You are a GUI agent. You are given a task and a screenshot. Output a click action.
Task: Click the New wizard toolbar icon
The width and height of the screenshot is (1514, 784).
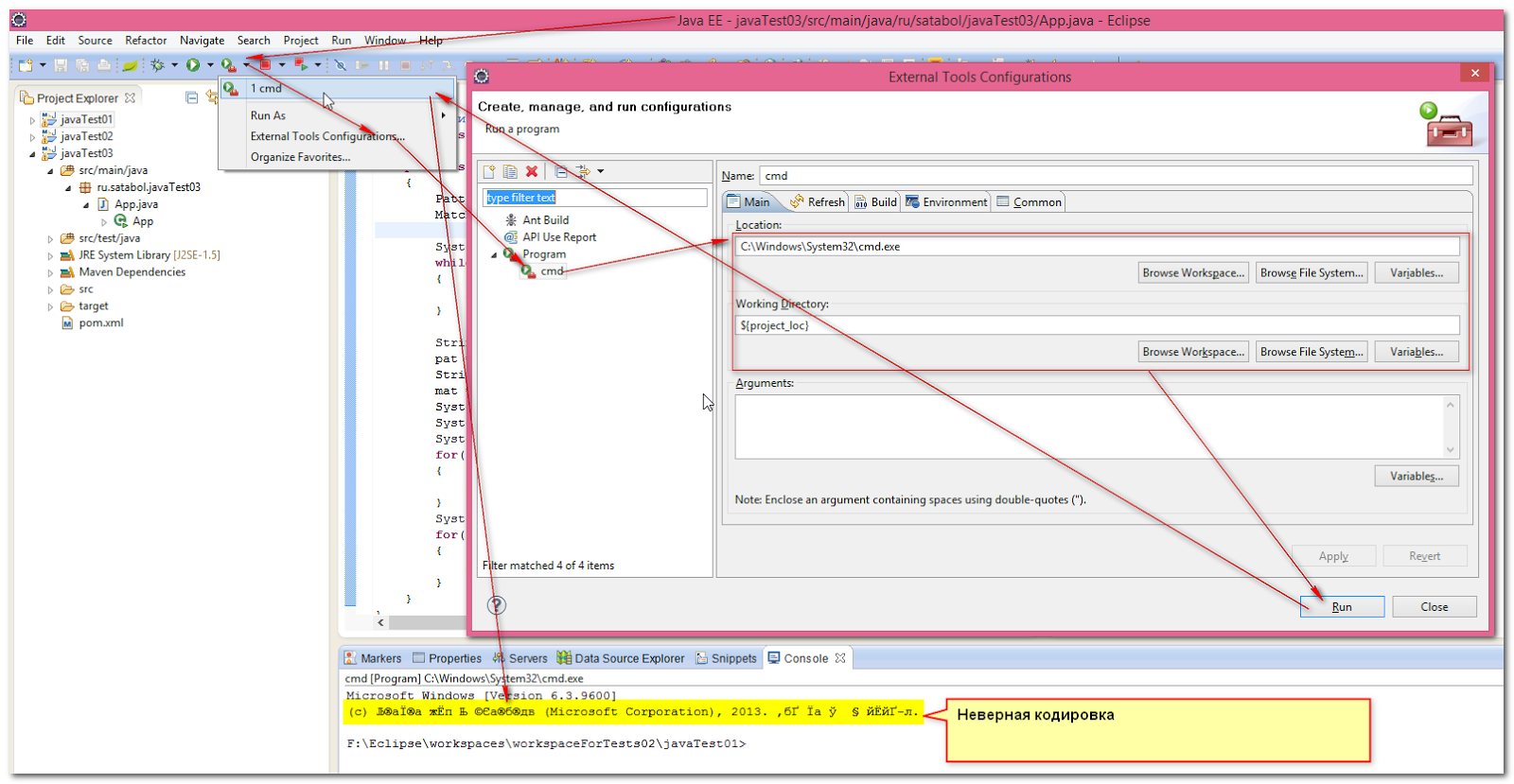[26, 65]
